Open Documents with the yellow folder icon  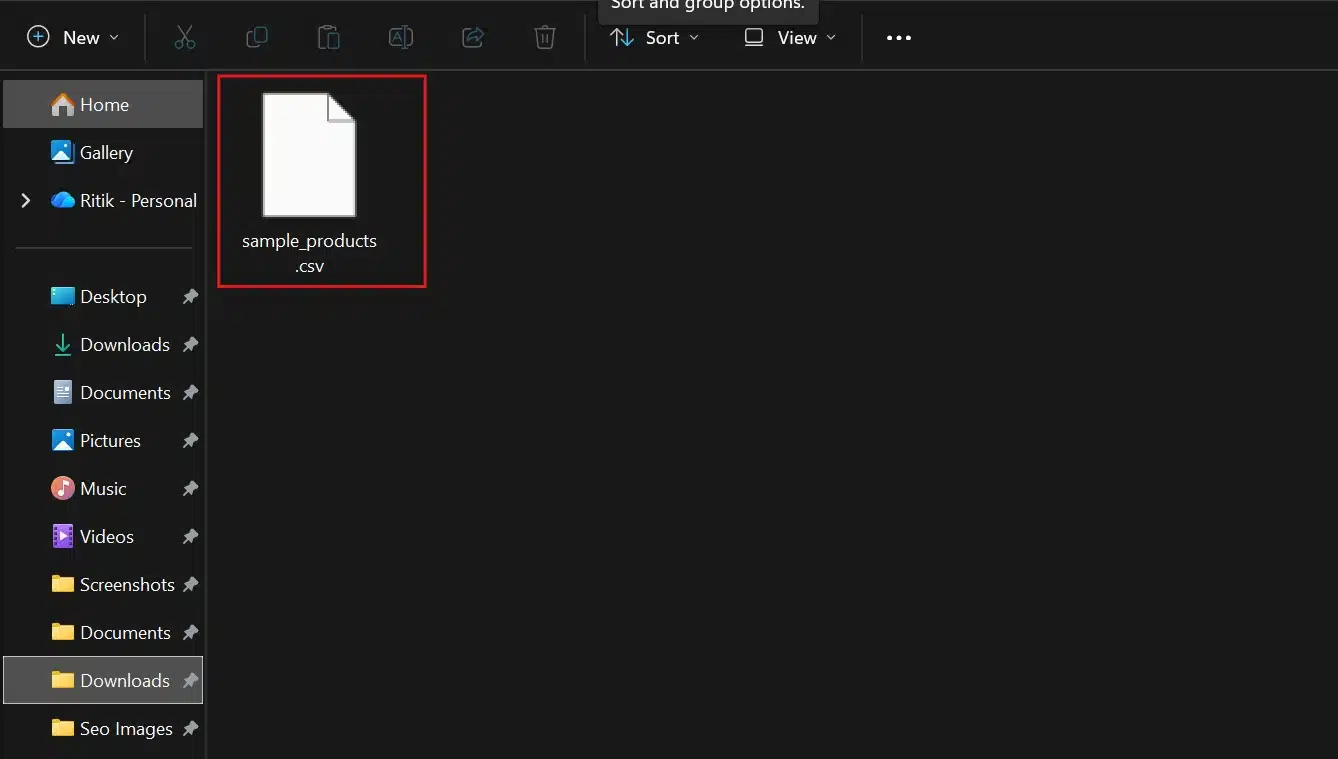pyautogui.click(x=111, y=632)
